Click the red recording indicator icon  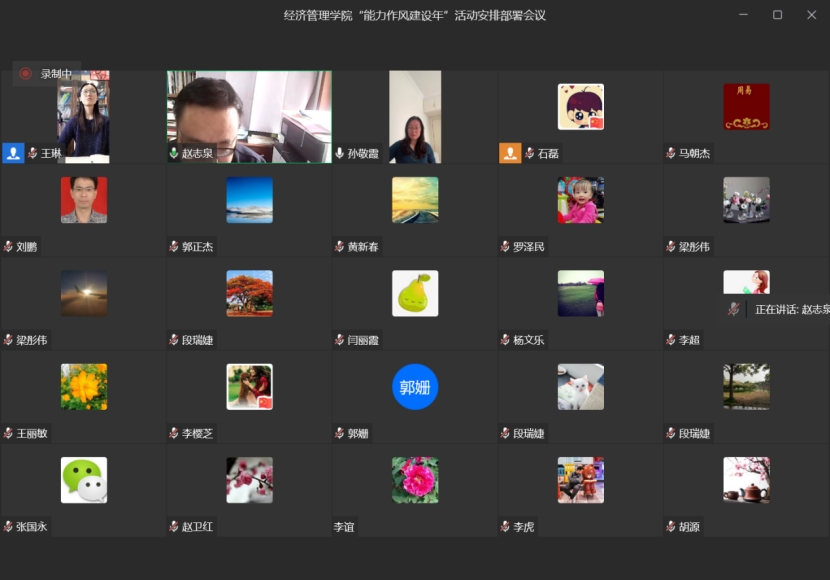coord(26,73)
